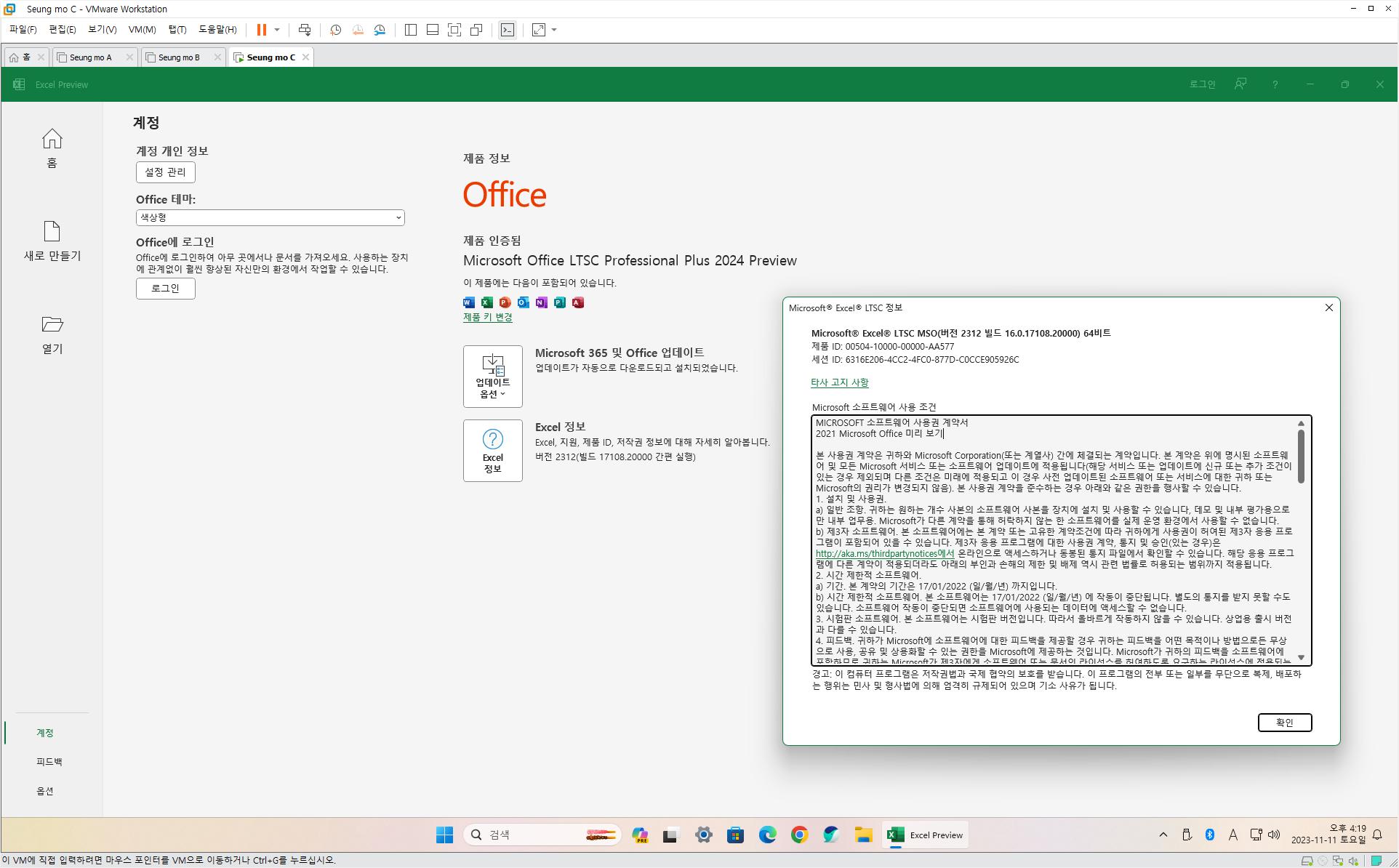The image size is (1399, 868).
Task: Open the 타사 고지 사항 link
Action: [839, 382]
